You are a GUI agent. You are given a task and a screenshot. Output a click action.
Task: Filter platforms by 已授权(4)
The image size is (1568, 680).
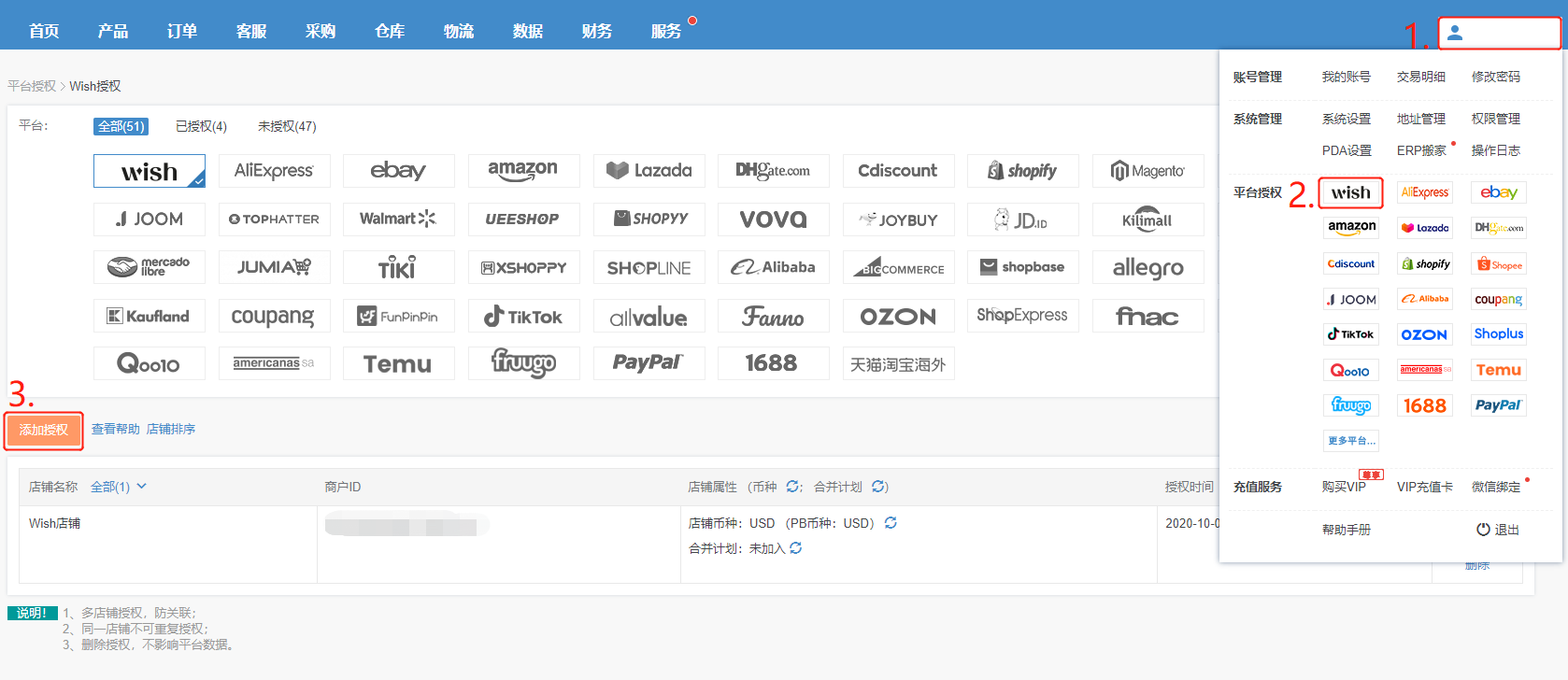[x=201, y=126]
